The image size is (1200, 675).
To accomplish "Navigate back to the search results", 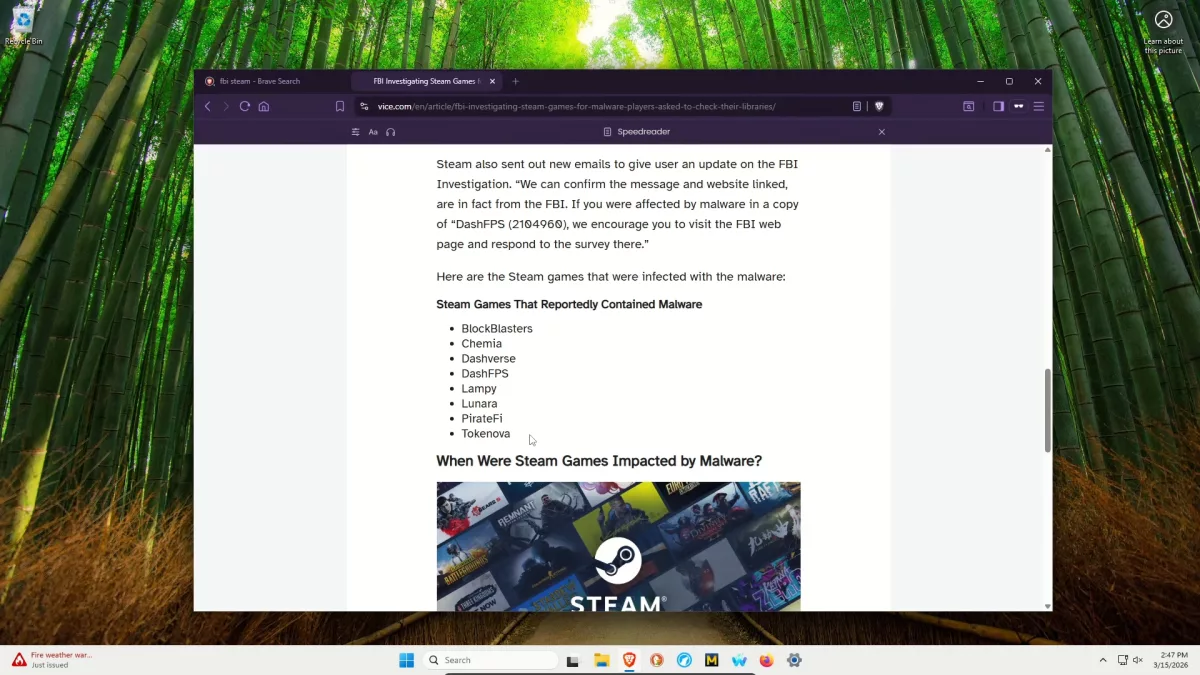I will pos(207,106).
